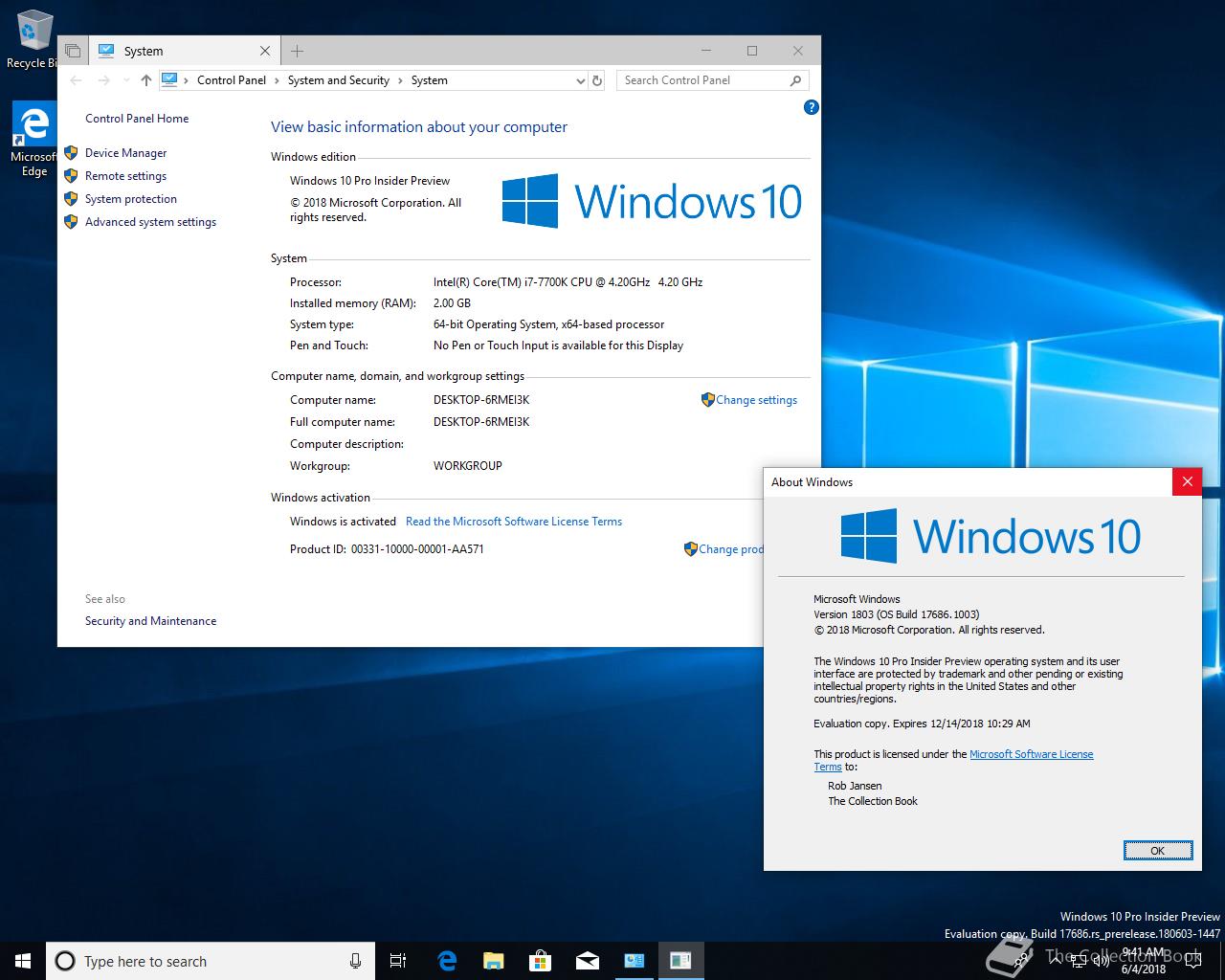Select the System tab
Viewport: 1225px width, 980px height.
[185, 51]
